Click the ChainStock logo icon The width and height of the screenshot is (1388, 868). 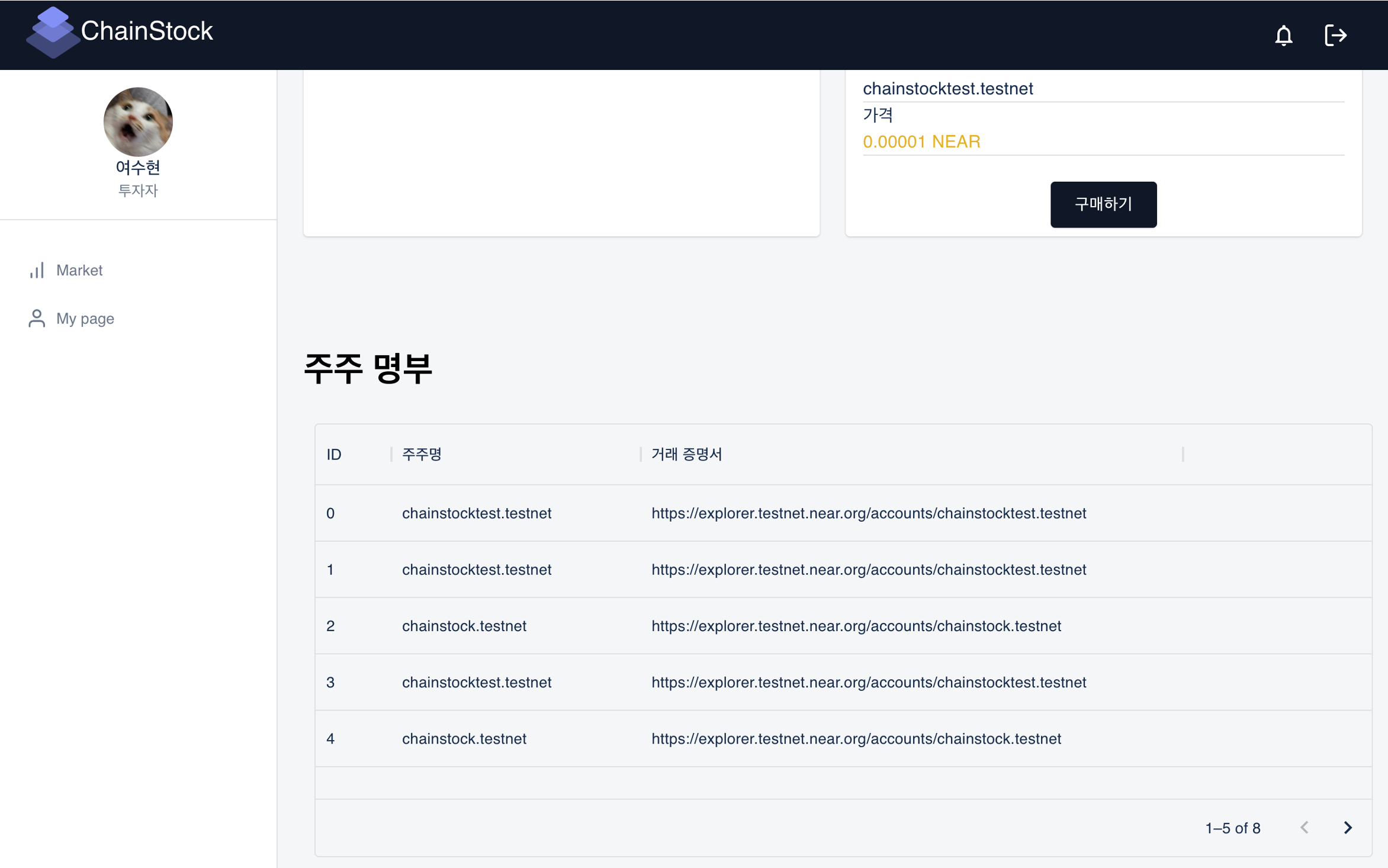pyautogui.click(x=52, y=33)
